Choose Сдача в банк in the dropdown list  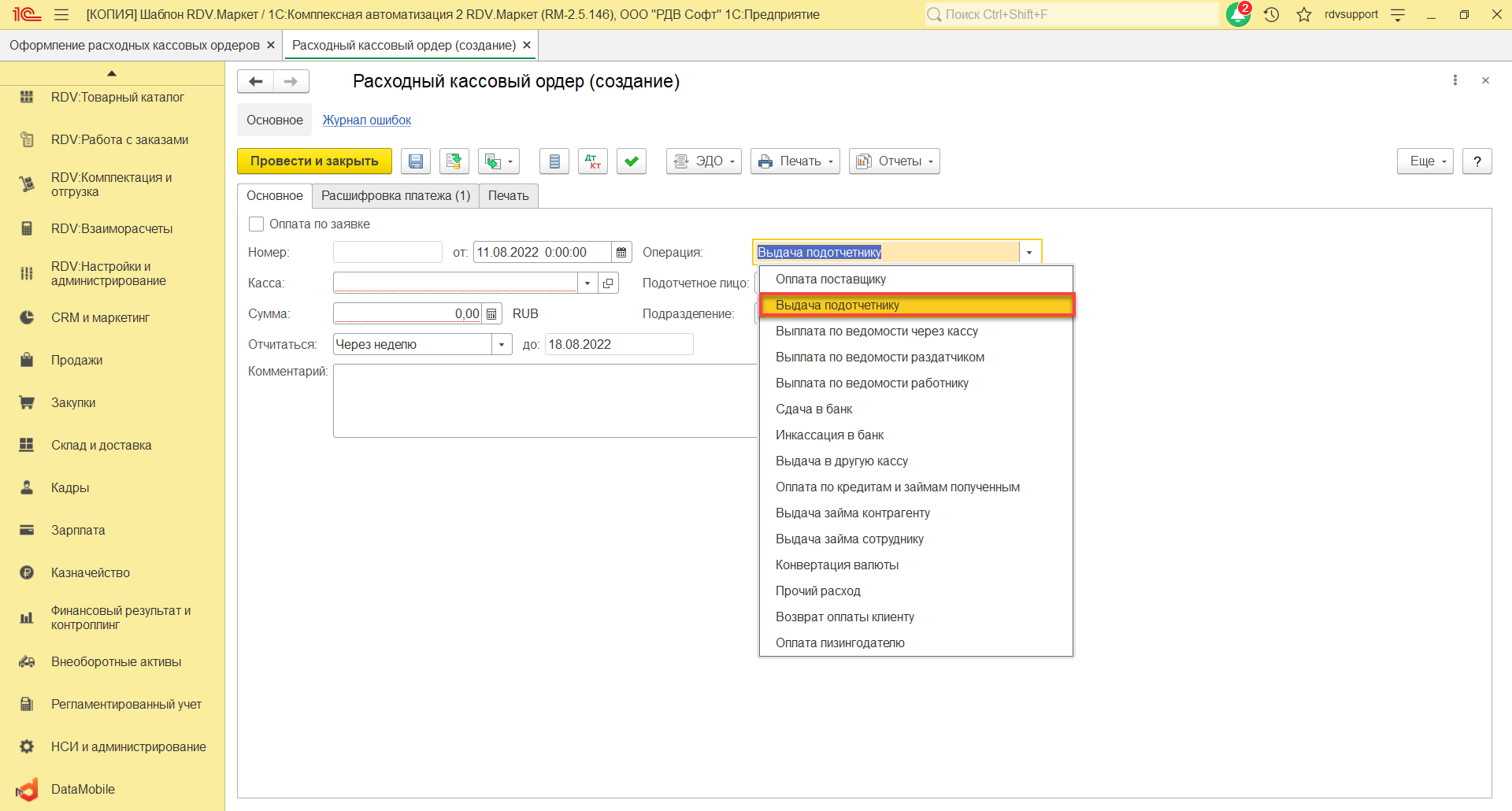813,409
